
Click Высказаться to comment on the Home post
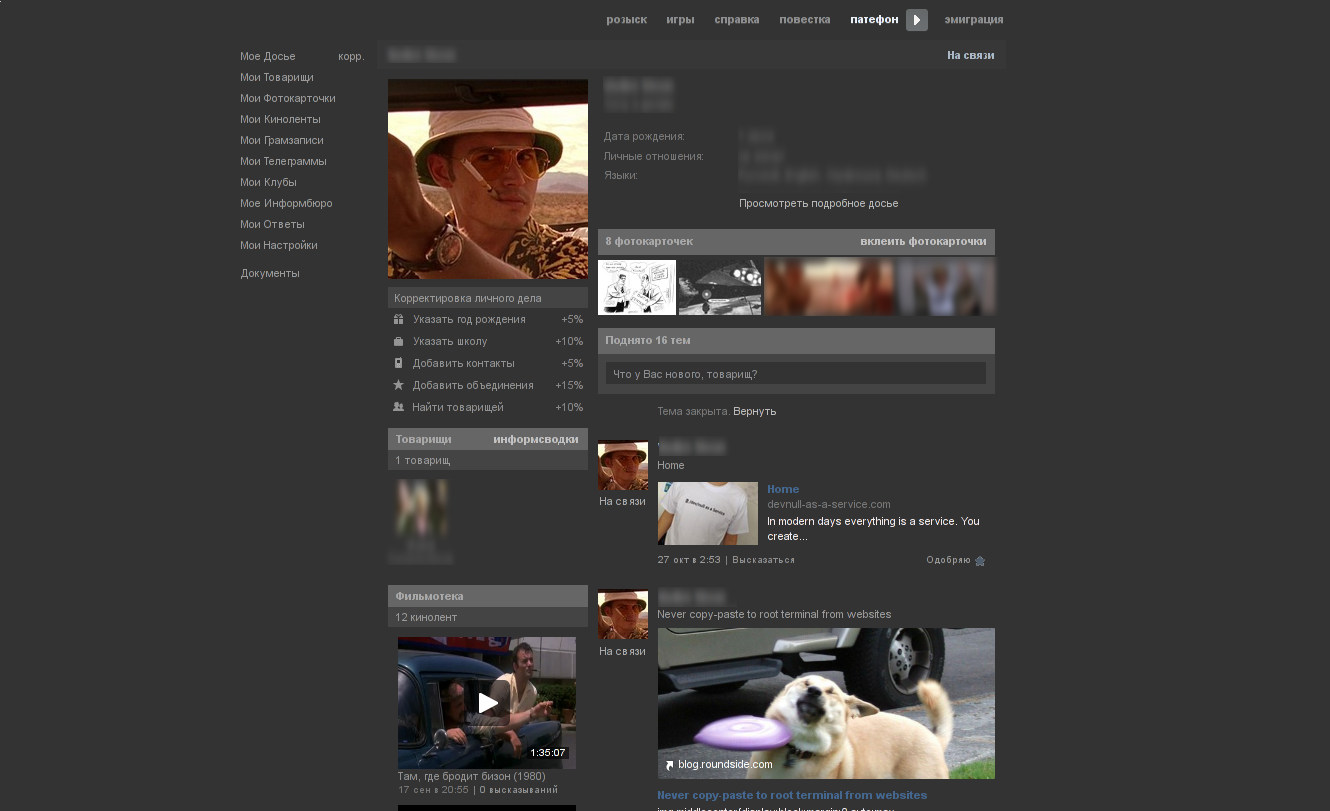coord(764,561)
